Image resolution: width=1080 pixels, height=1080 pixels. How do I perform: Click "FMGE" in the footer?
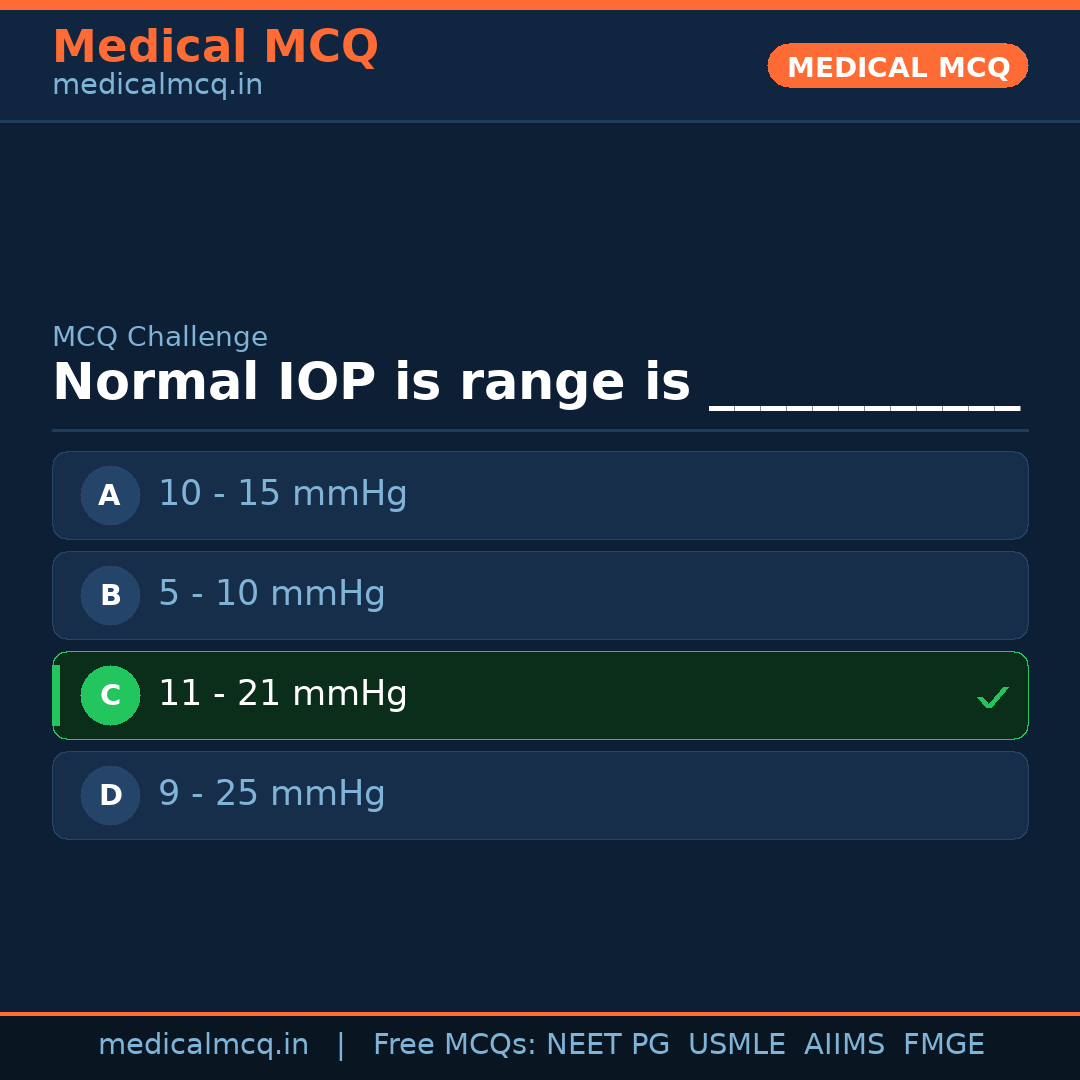[943, 1045]
